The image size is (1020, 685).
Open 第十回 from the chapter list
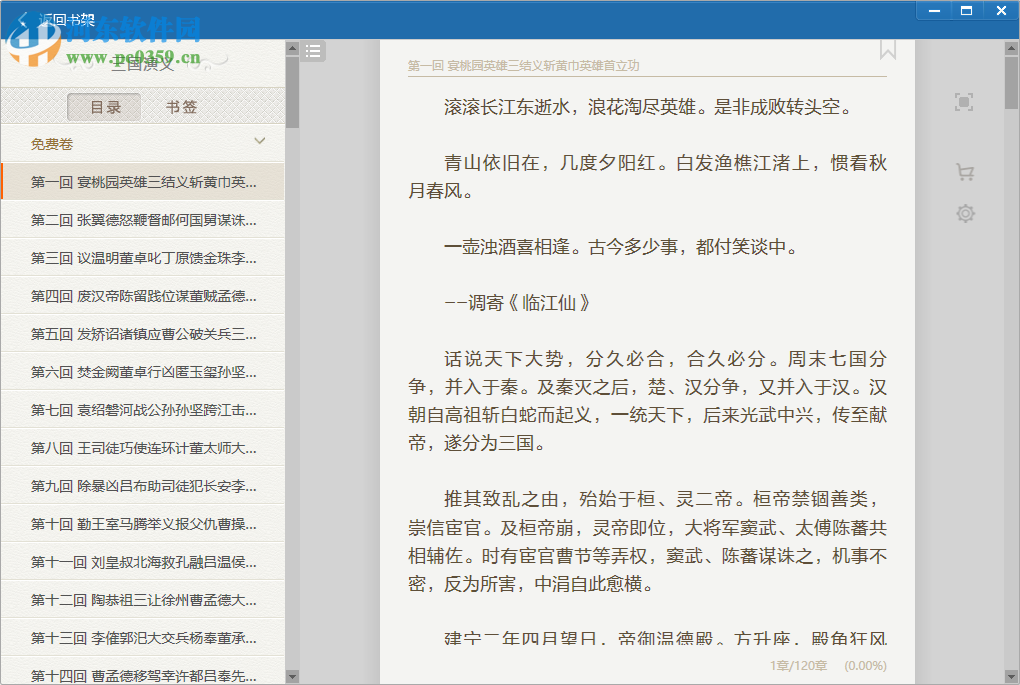pos(140,524)
